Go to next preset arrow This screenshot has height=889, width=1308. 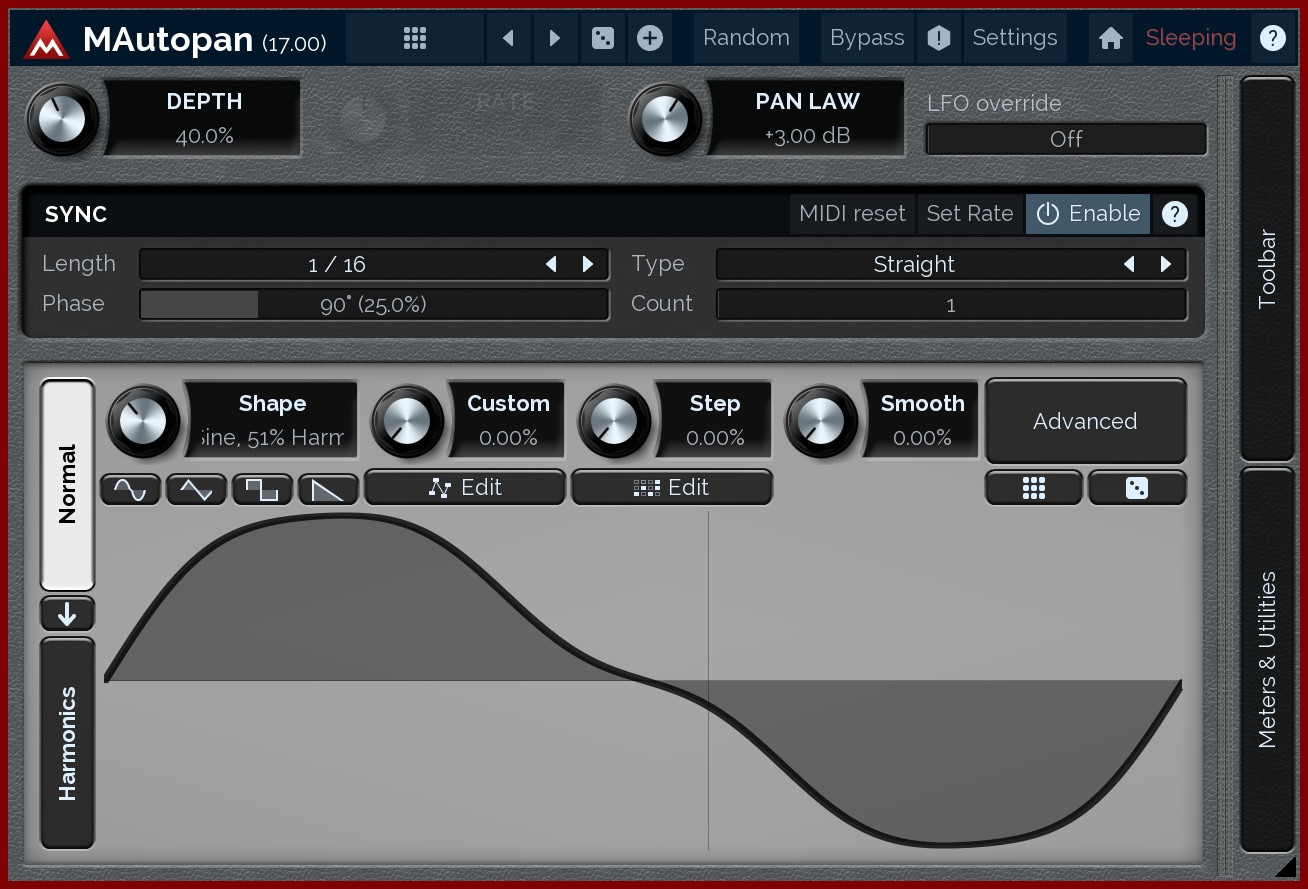coord(555,38)
